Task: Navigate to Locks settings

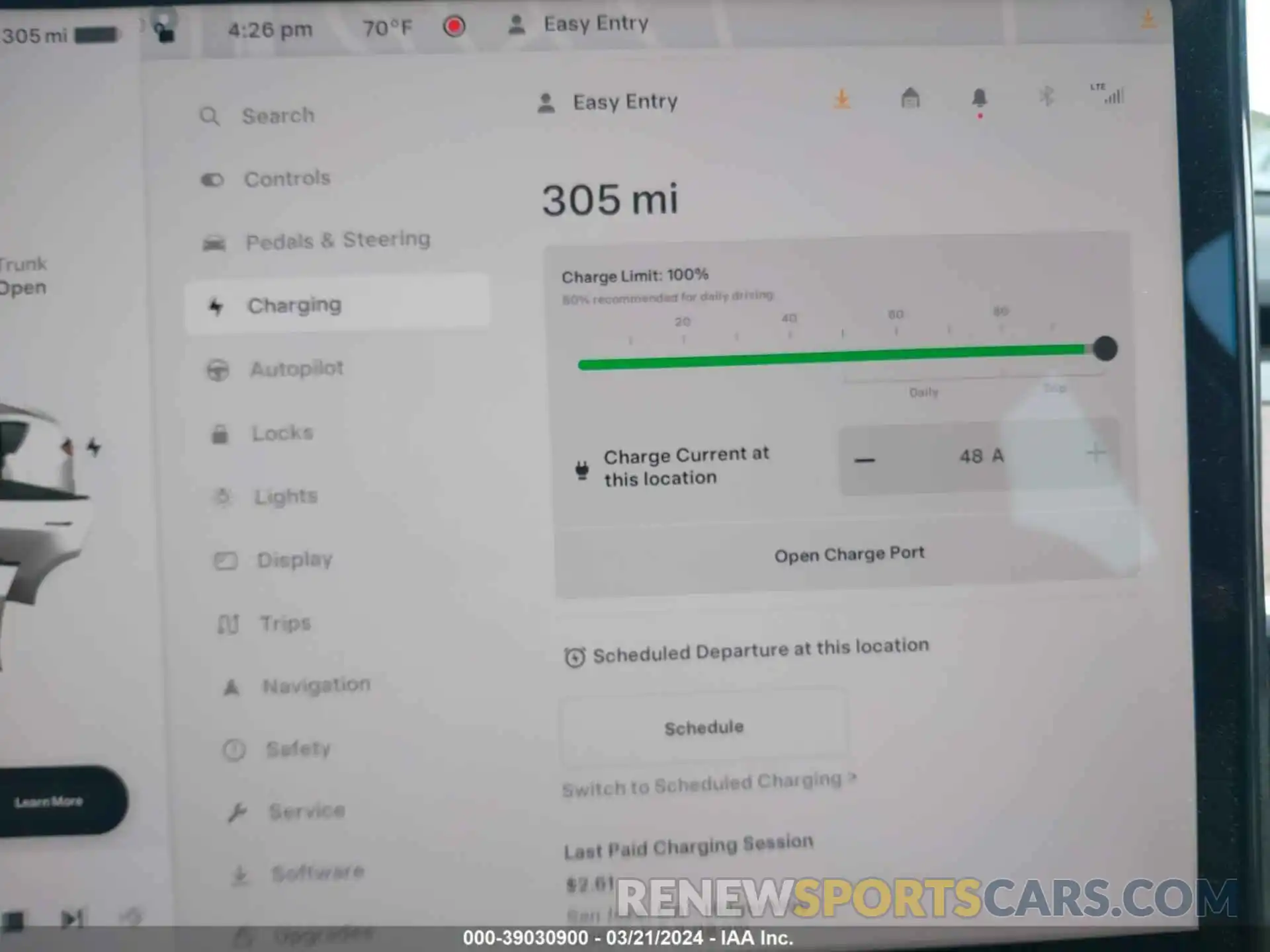Action: [281, 431]
